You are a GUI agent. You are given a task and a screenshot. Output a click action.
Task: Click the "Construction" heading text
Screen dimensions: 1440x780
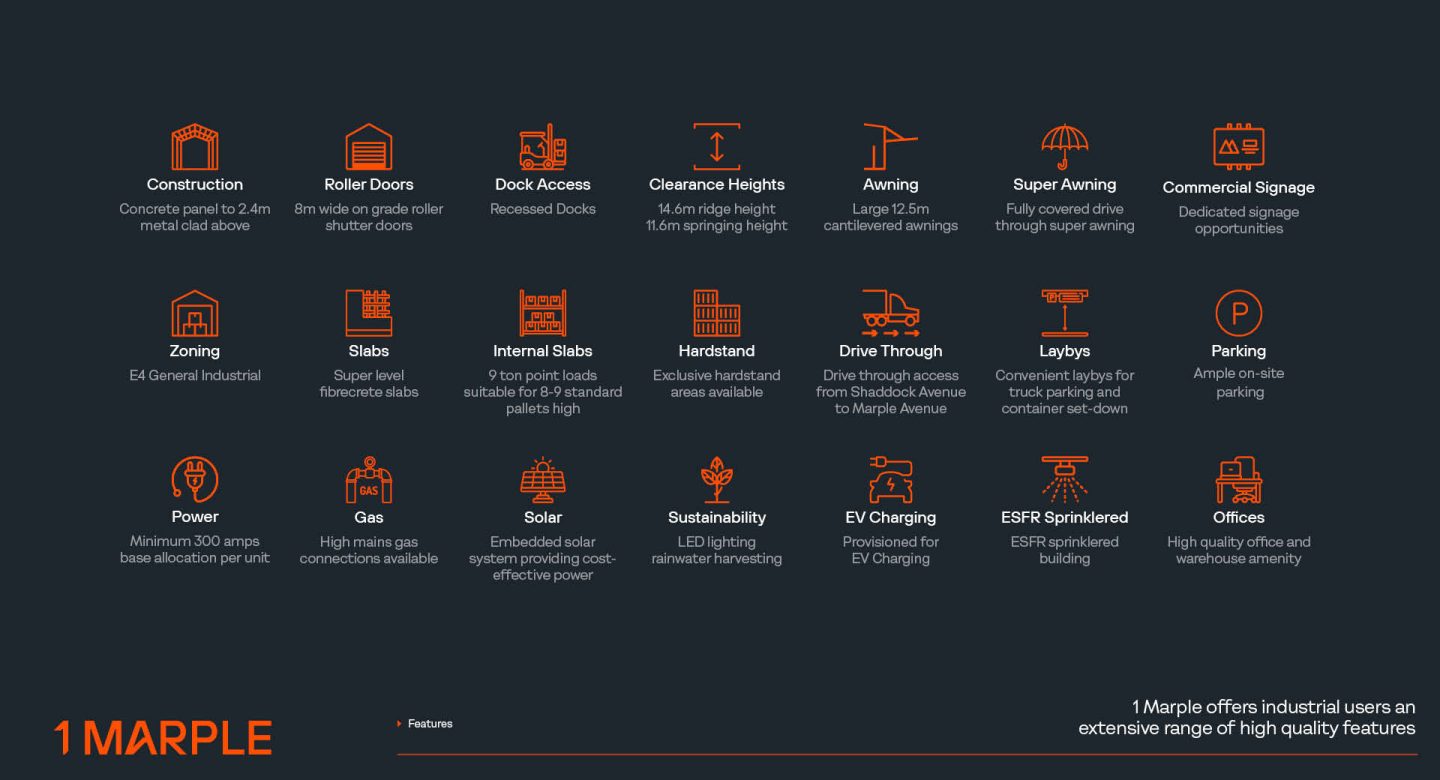pos(195,185)
